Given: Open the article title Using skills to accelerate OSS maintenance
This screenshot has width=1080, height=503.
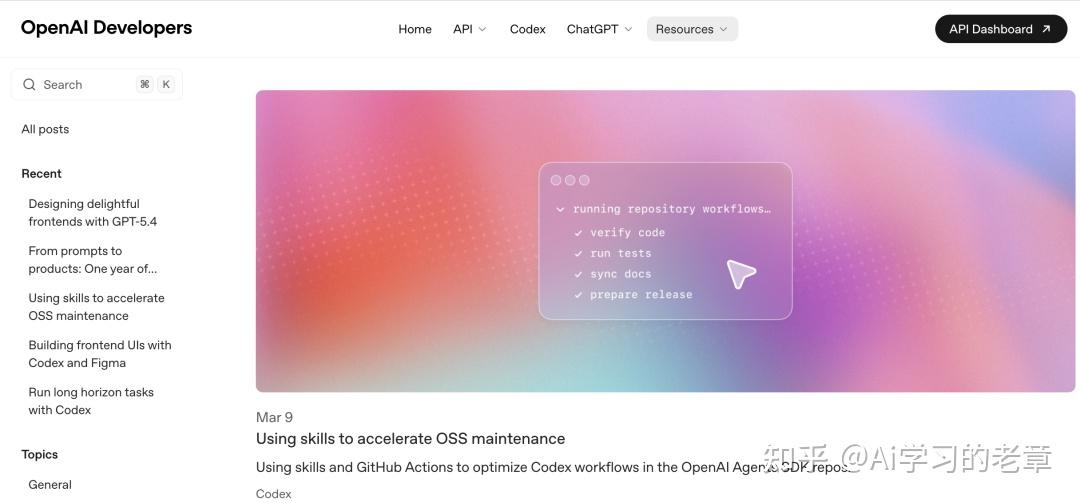Looking at the screenshot, I should click(410, 439).
